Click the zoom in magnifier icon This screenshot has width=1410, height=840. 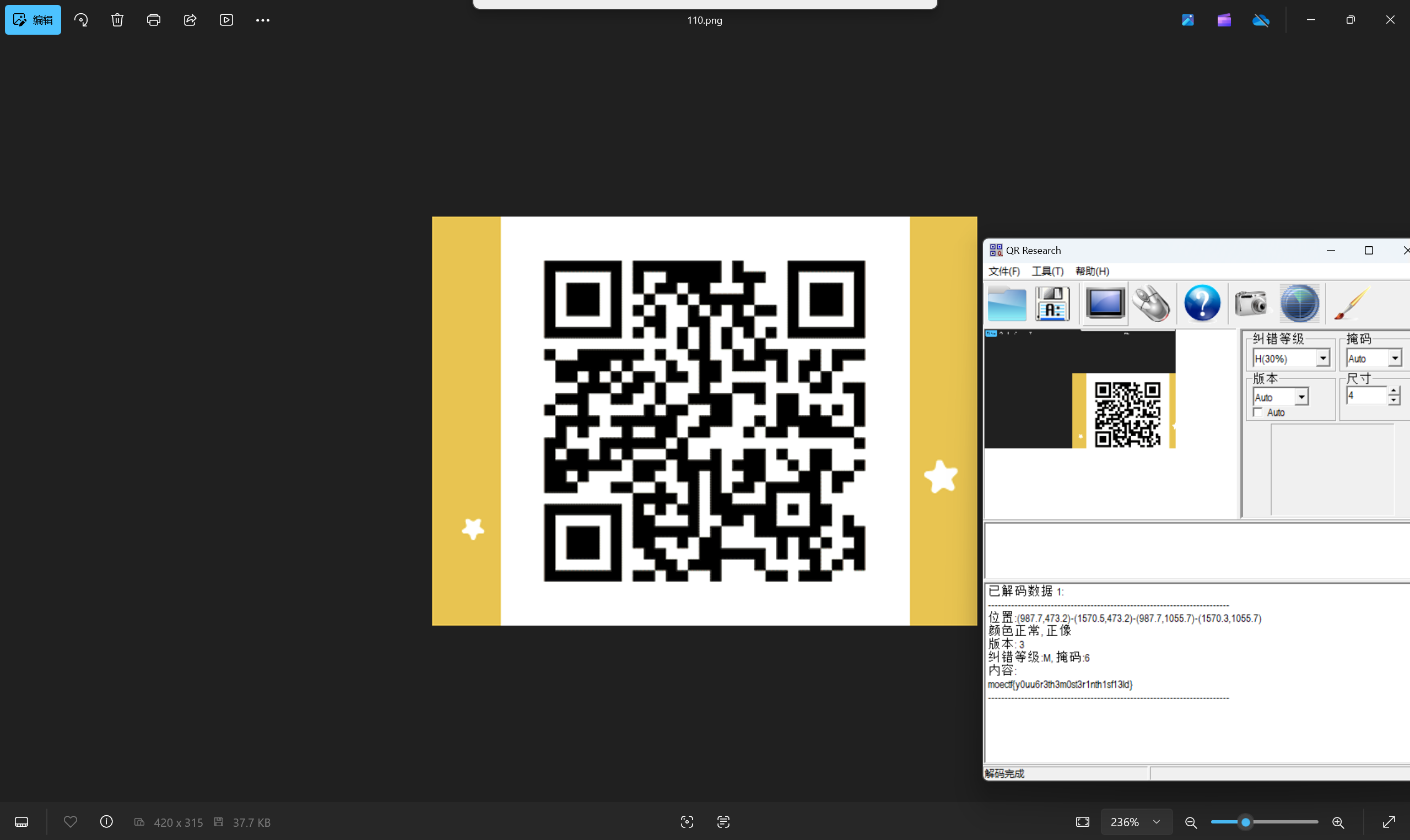pos(1338,822)
